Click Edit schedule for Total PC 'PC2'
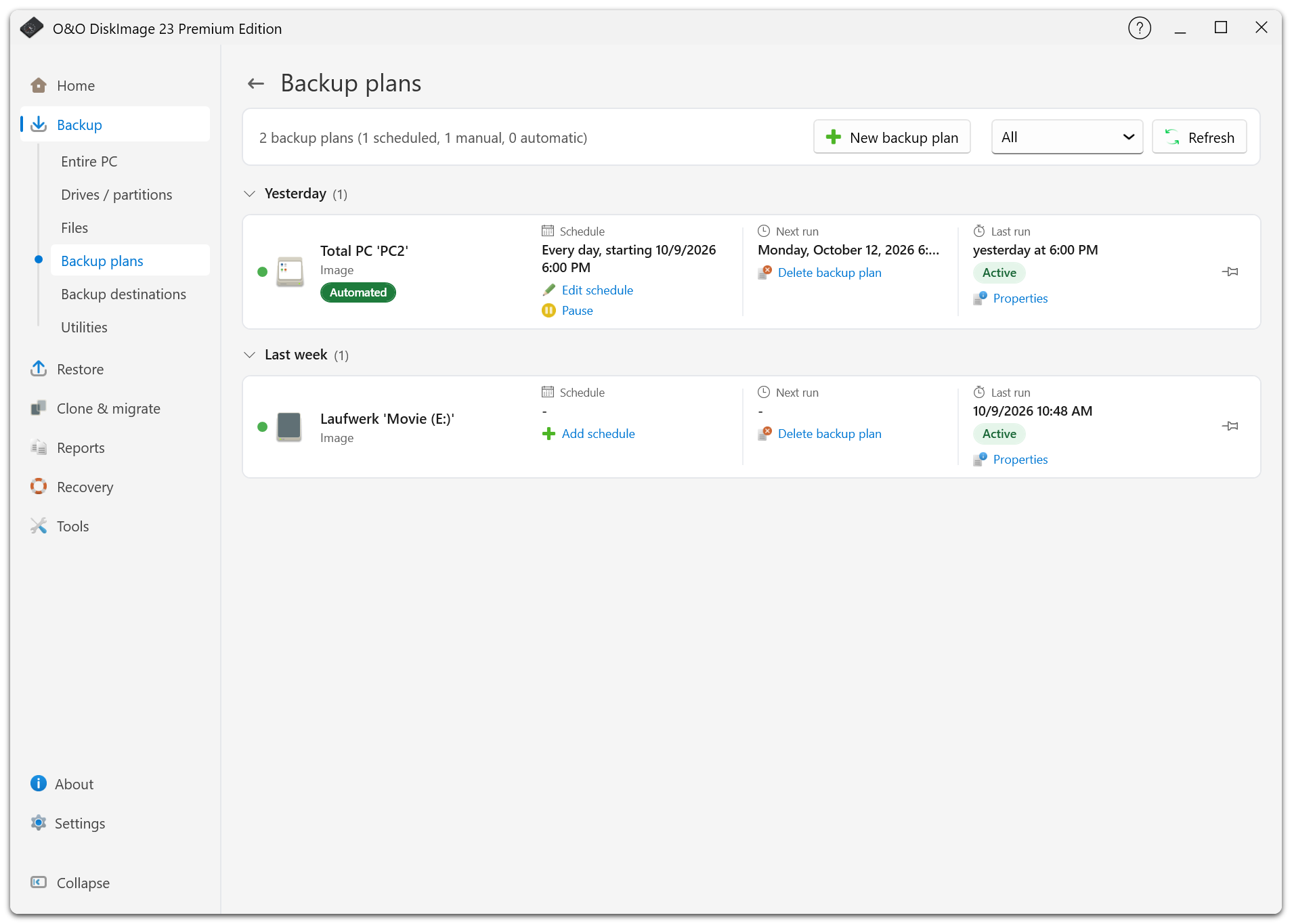Viewport: 1292px width, 924px height. point(588,290)
